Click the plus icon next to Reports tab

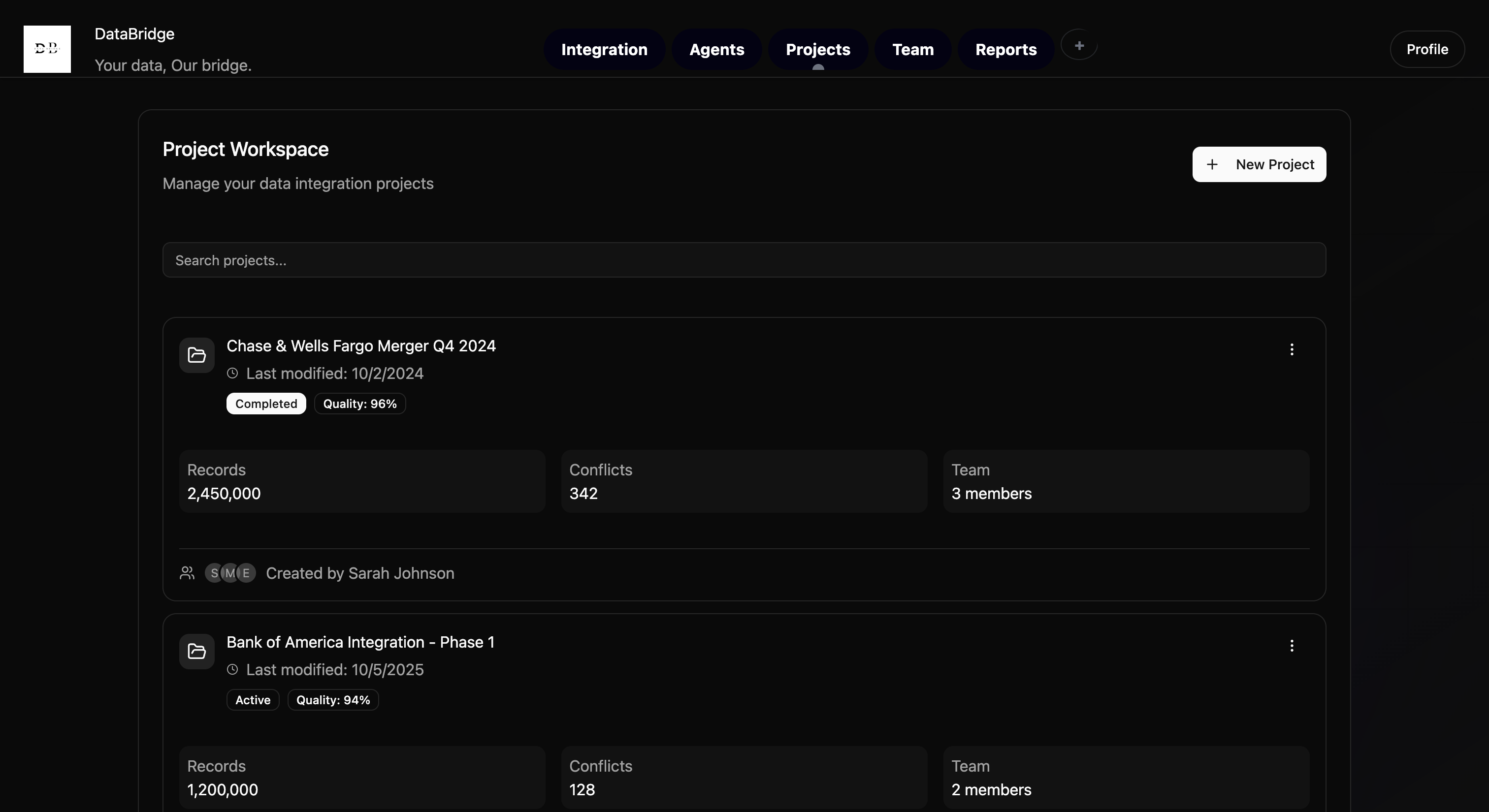[x=1079, y=45]
